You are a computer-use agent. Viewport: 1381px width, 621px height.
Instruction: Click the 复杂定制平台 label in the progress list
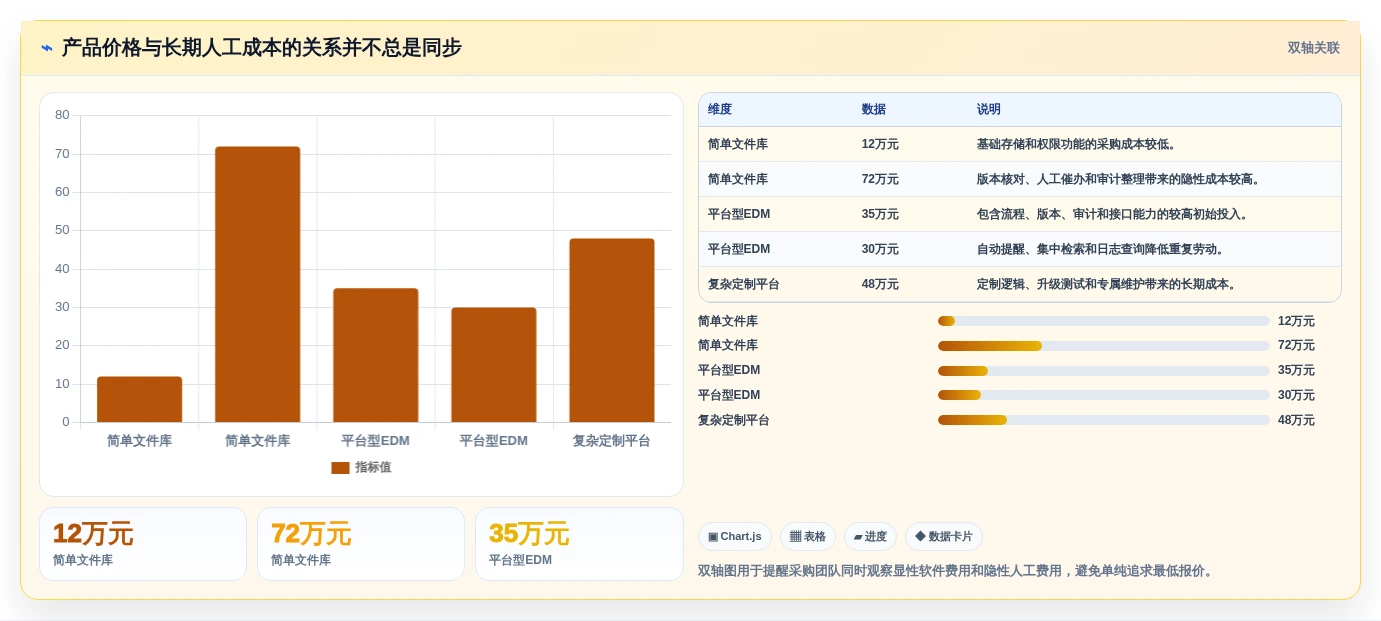point(734,420)
